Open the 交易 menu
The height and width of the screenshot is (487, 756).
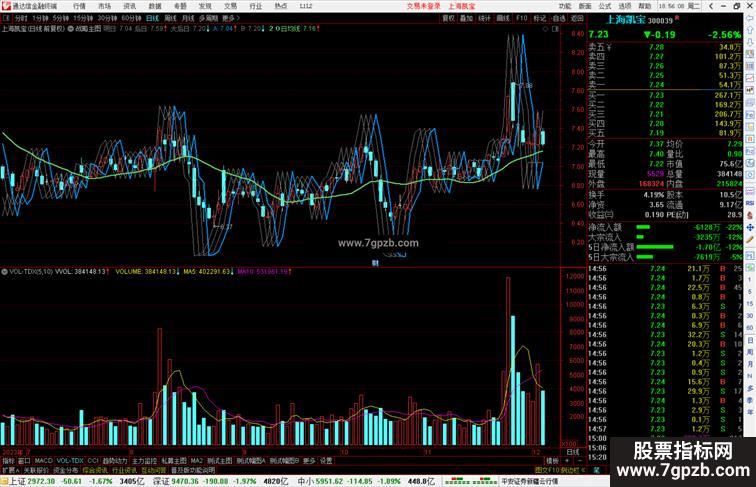[230, 6]
